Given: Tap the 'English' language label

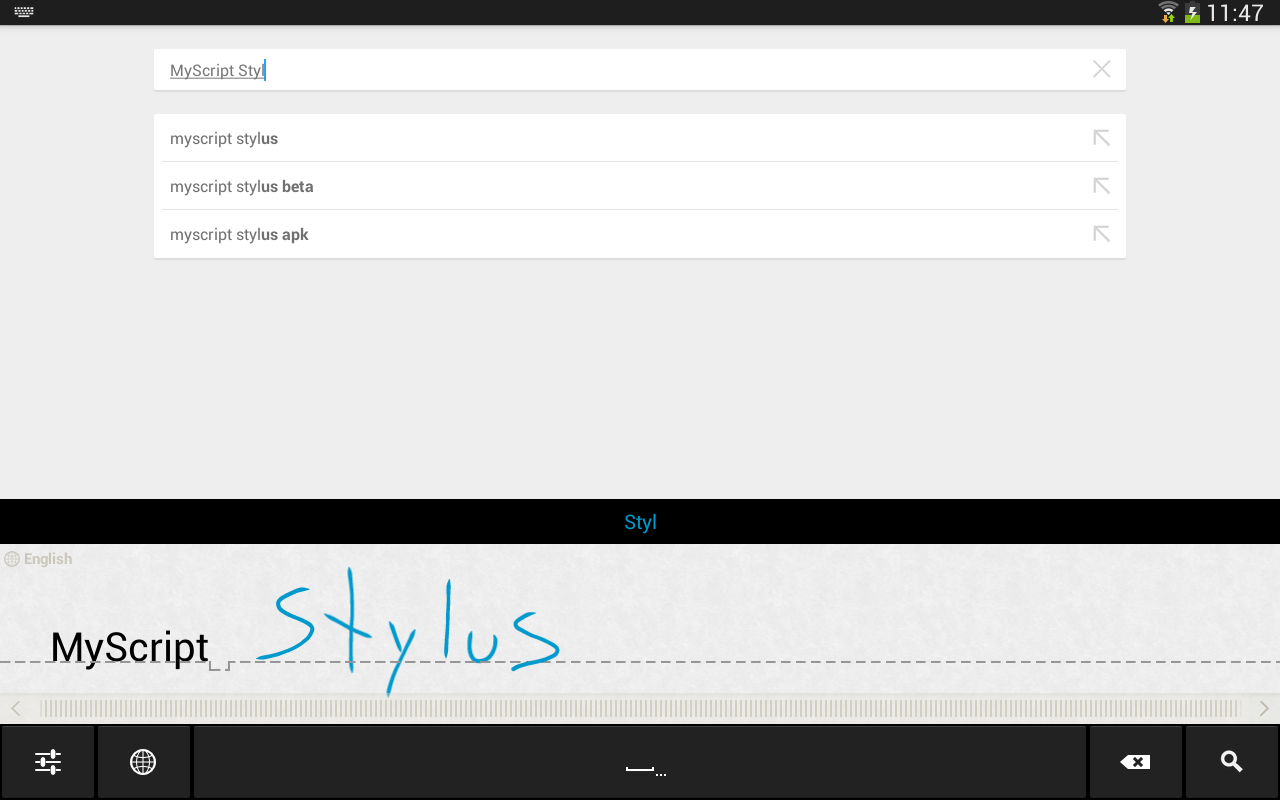Looking at the screenshot, I should coord(39,558).
